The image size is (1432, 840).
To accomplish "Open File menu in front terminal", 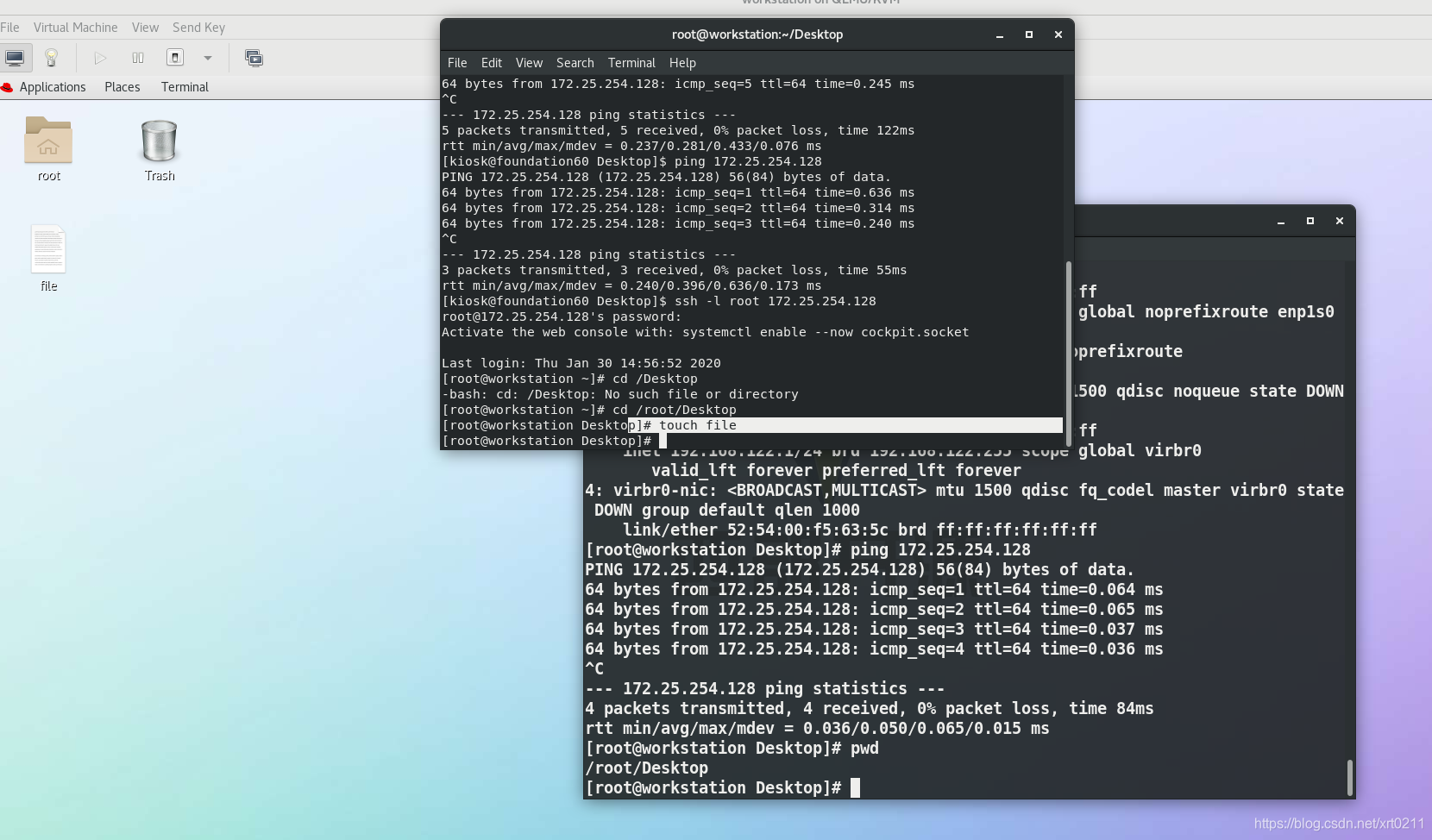I will (457, 63).
